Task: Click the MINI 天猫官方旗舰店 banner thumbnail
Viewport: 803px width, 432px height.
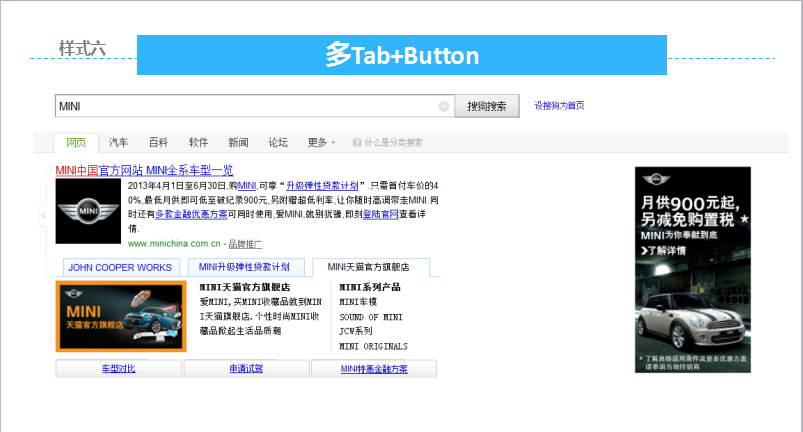Action: click(121, 316)
